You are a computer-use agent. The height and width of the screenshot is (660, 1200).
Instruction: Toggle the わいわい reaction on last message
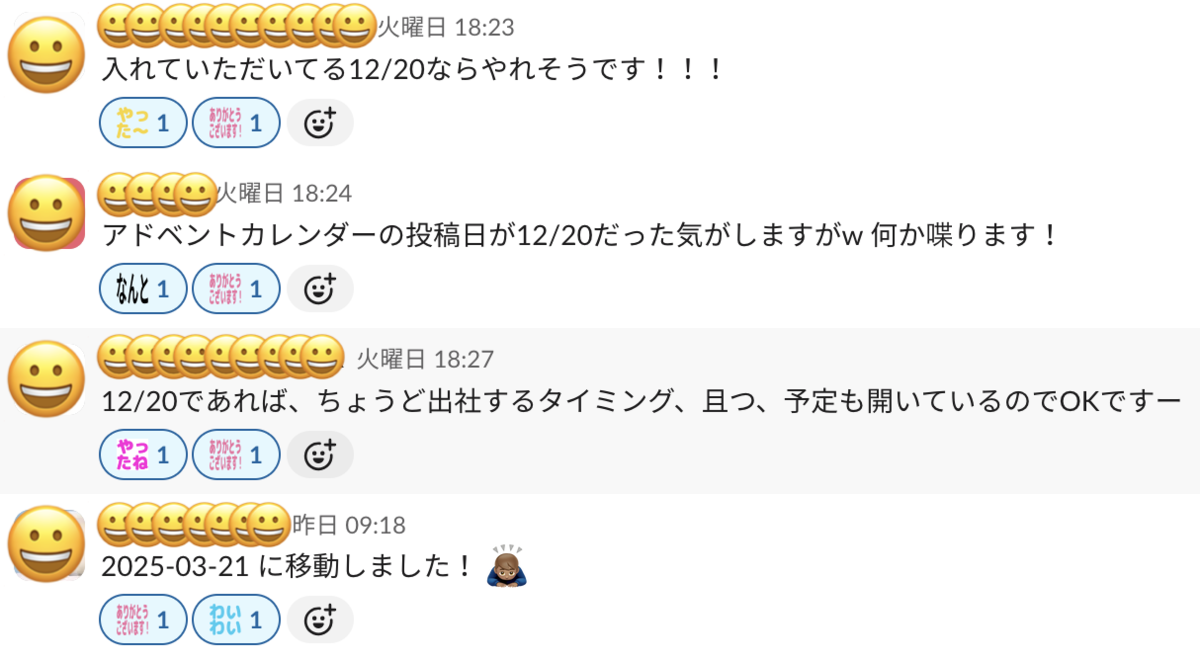236,621
